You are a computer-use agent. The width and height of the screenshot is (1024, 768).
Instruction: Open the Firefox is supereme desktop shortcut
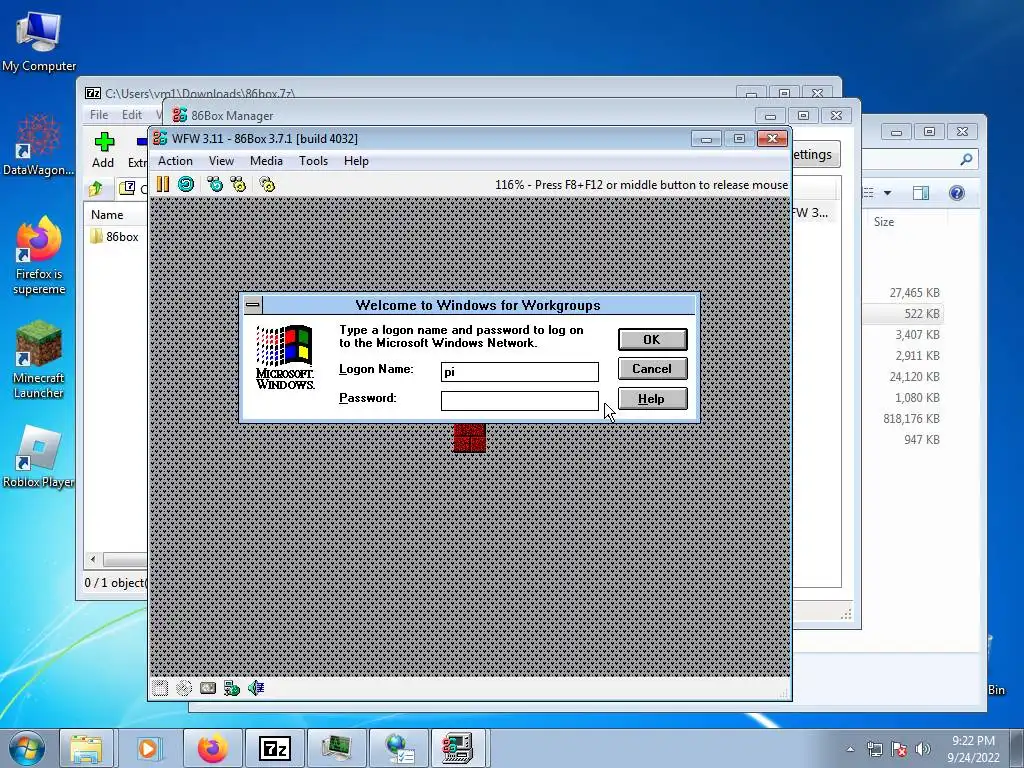(39, 256)
